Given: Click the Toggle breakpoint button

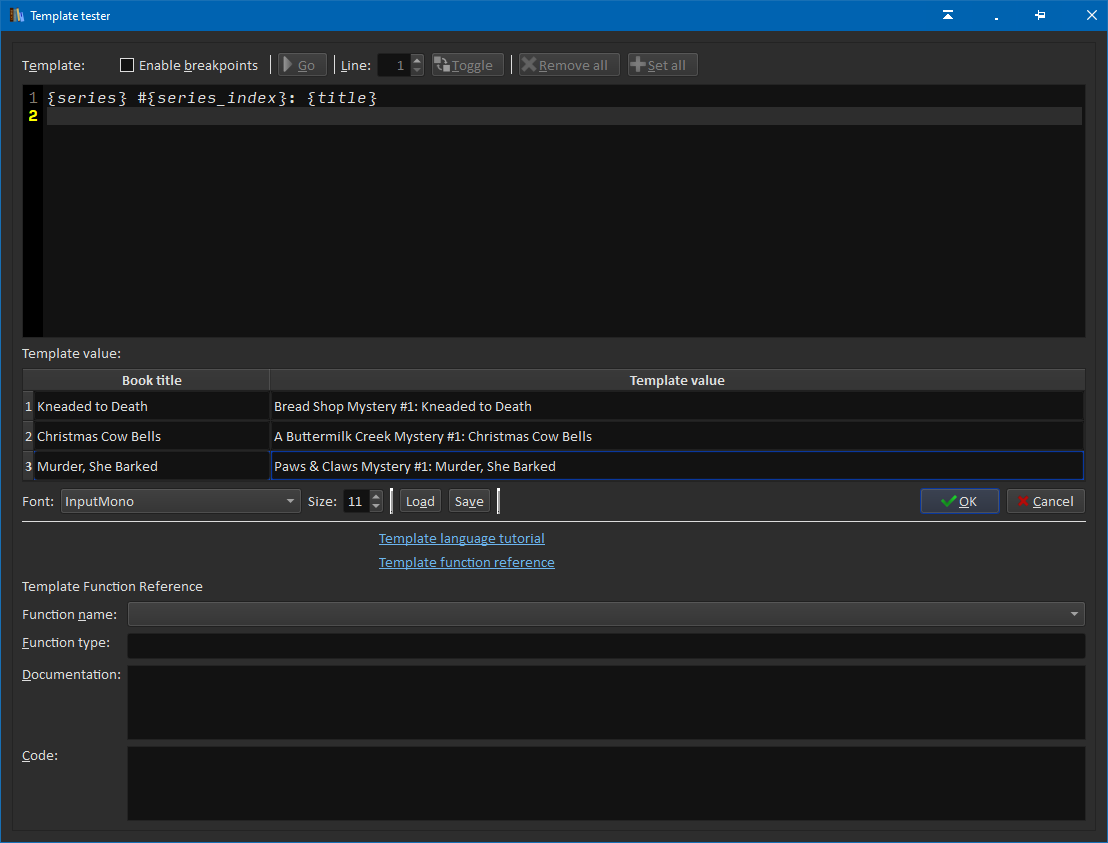Looking at the screenshot, I should (468, 65).
